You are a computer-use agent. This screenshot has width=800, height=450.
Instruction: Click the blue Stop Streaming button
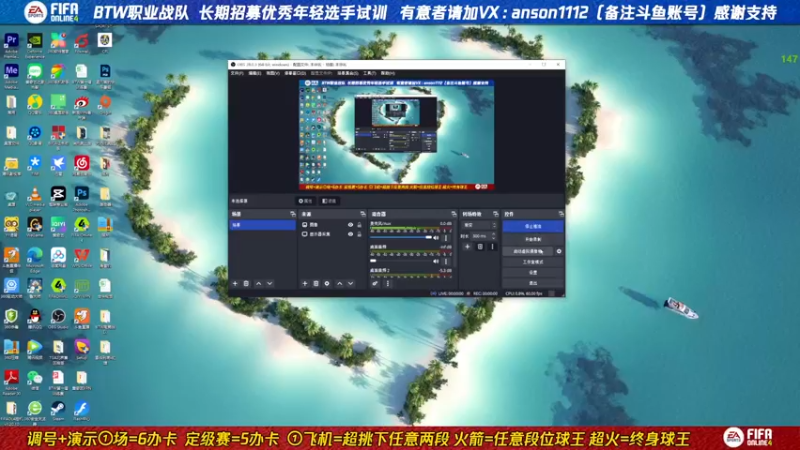[533, 226]
